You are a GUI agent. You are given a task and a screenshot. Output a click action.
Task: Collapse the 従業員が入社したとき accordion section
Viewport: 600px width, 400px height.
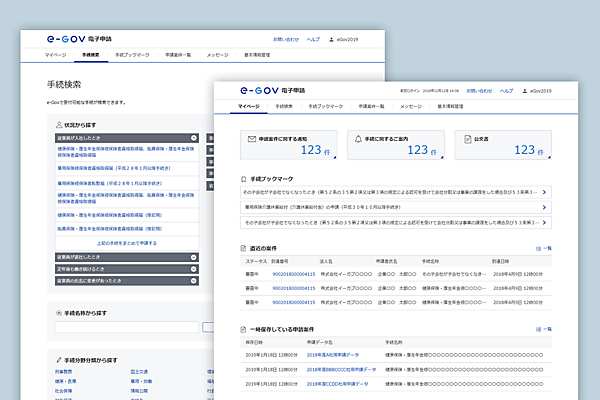point(192,137)
